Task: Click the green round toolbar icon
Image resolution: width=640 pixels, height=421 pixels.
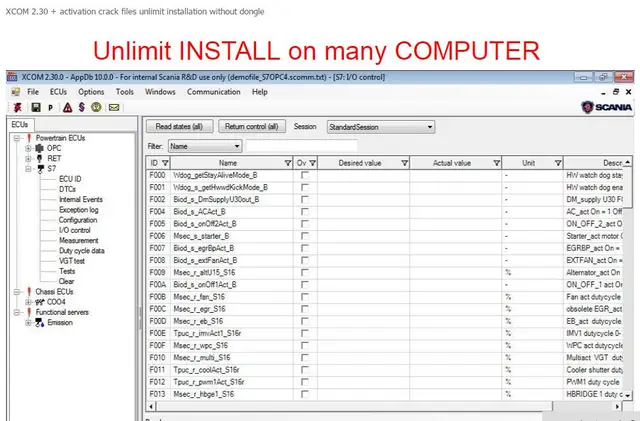Action: tap(96, 107)
